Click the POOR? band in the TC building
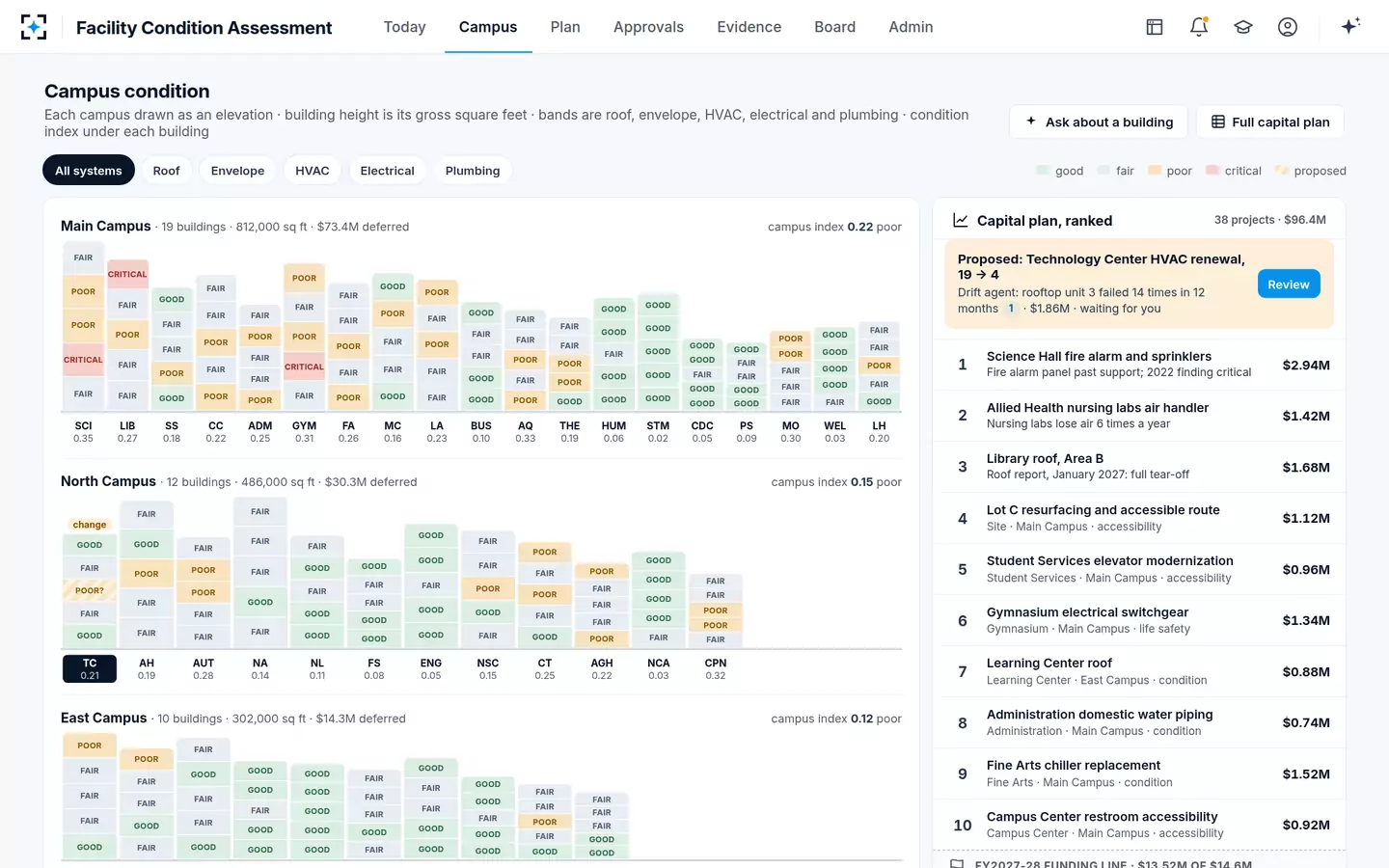This screenshot has height=868, width=1389. point(90,590)
